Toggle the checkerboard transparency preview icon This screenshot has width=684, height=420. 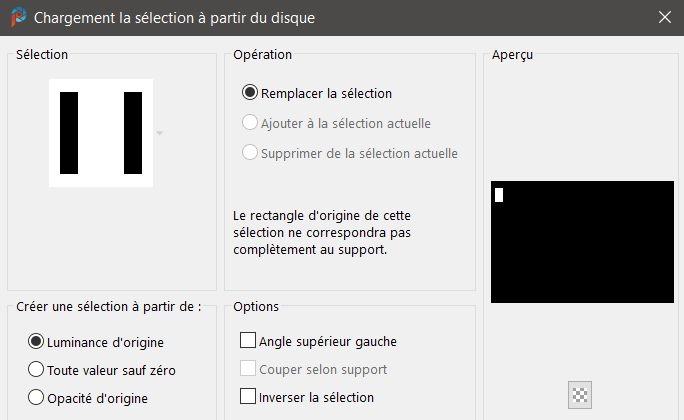pyautogui.click(x=580, y=395)
